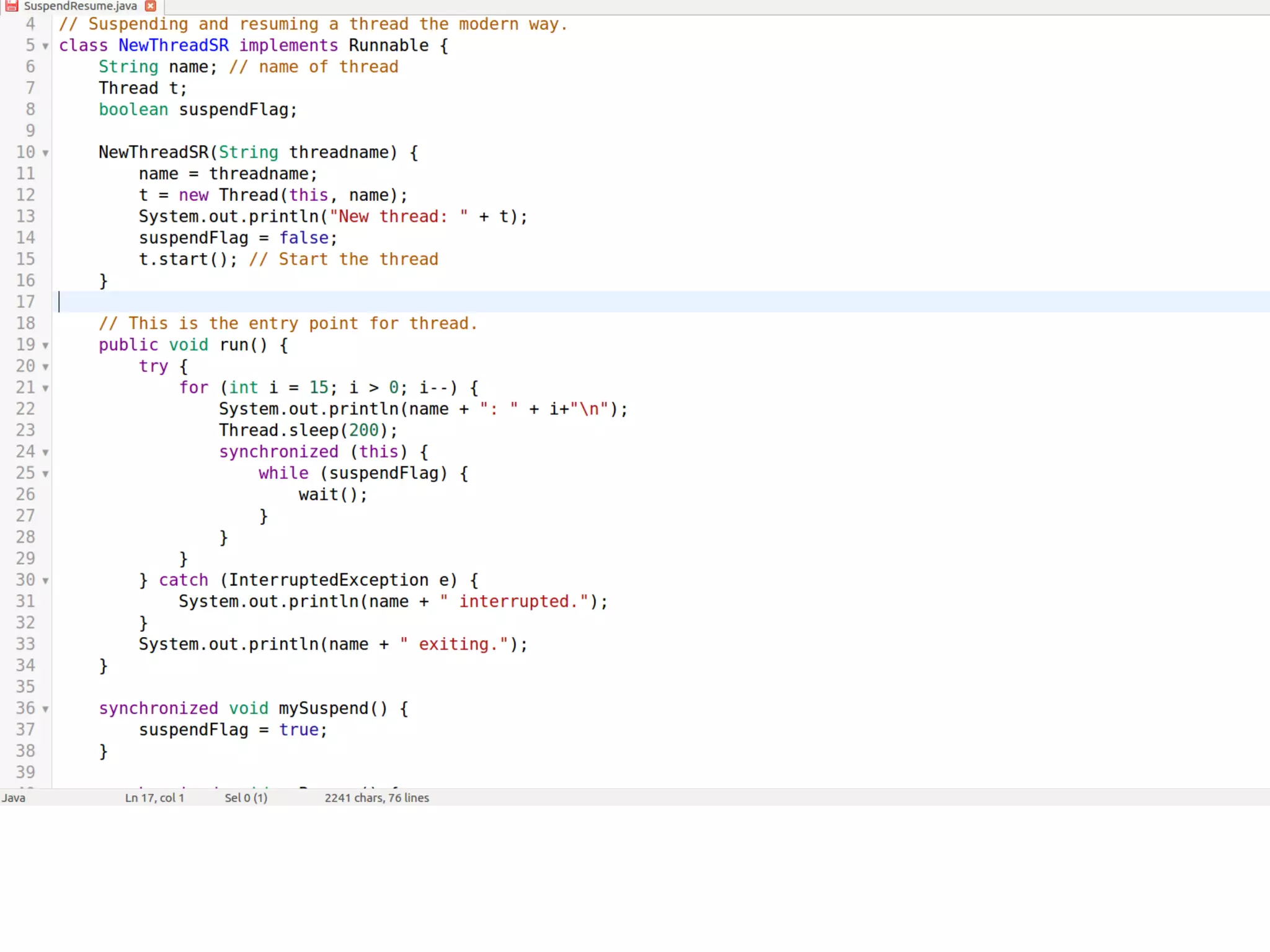The image size is (1270, 952).
Task: Fold the catch block at line 30
Action: click(x=45, y=581)
